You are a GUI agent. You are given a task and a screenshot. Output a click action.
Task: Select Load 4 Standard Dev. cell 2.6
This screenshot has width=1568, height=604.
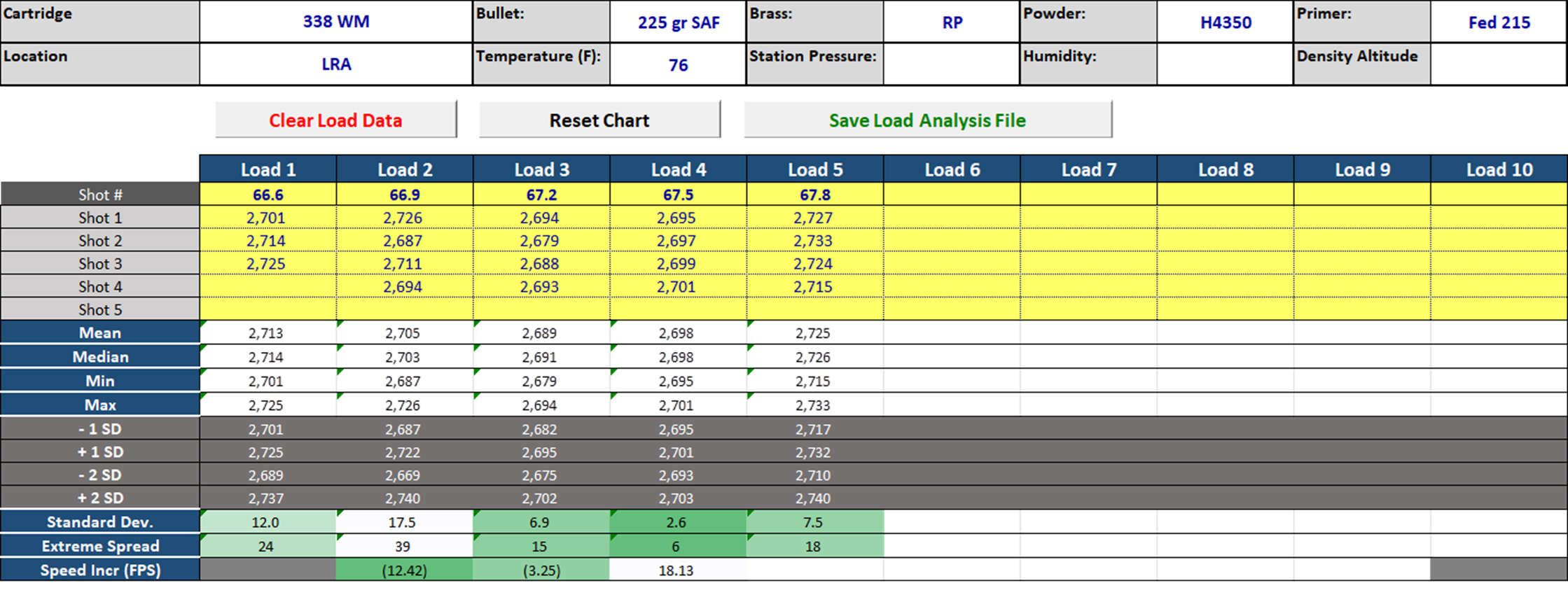pos(678,522)
